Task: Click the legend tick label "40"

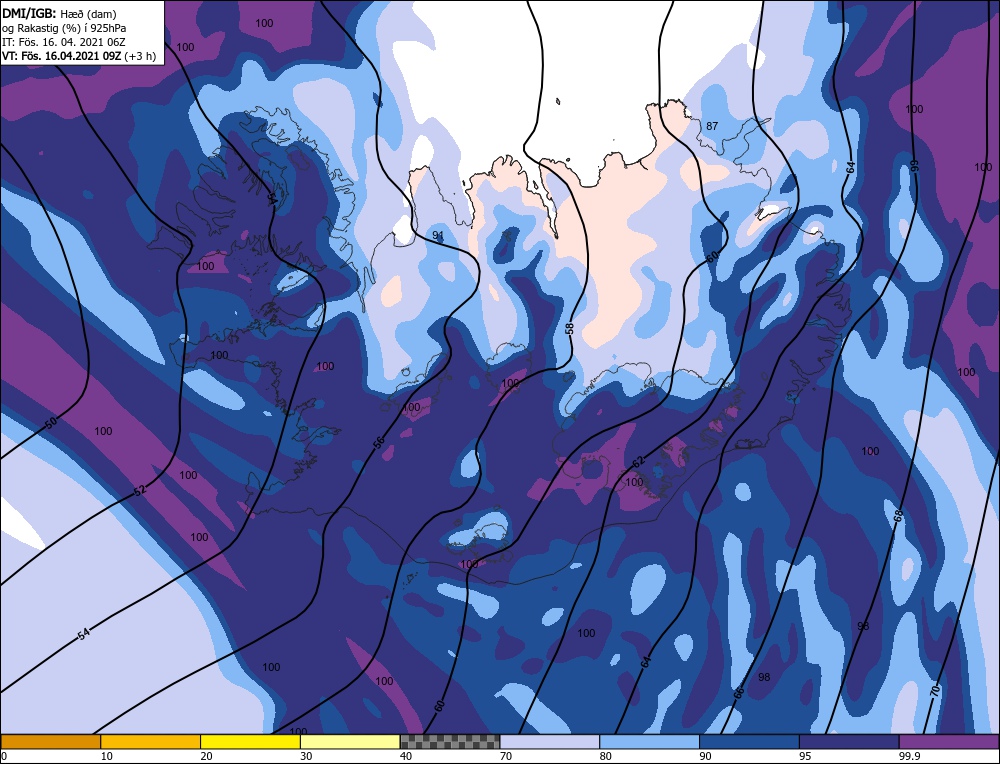Action: tap(406, 756)
